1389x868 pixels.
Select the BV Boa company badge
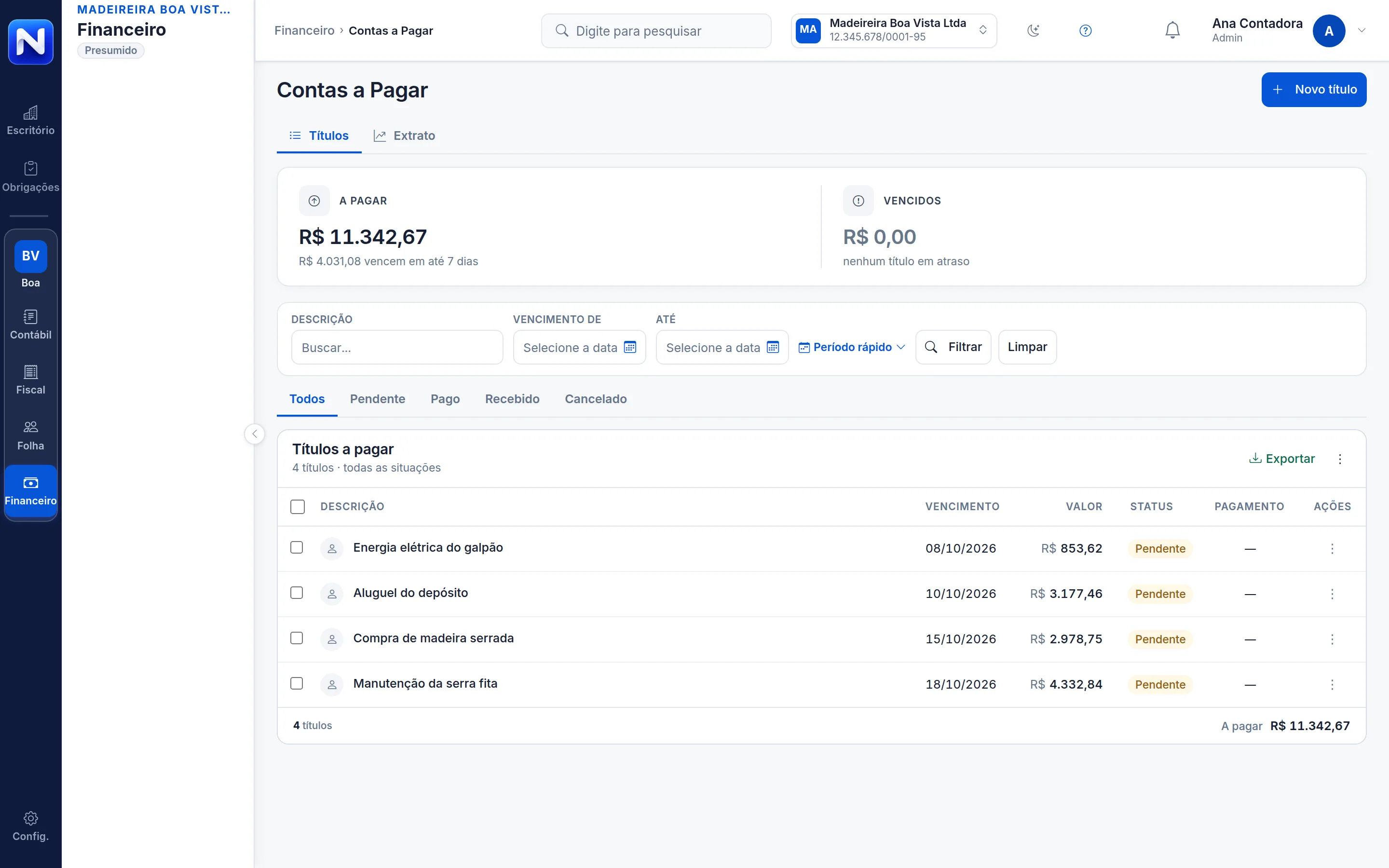pos(30,264)
